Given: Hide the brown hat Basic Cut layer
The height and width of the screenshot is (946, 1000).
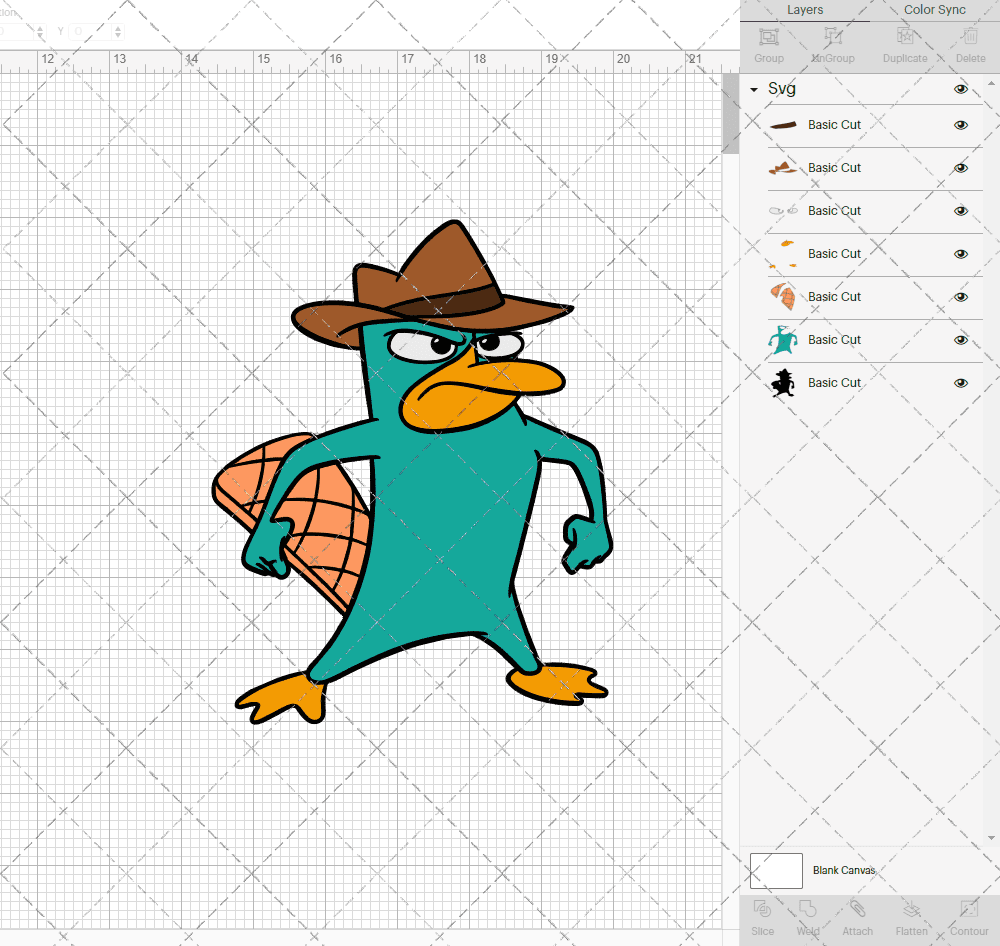Looking at the screenshot, I should (x=960, y=168).
